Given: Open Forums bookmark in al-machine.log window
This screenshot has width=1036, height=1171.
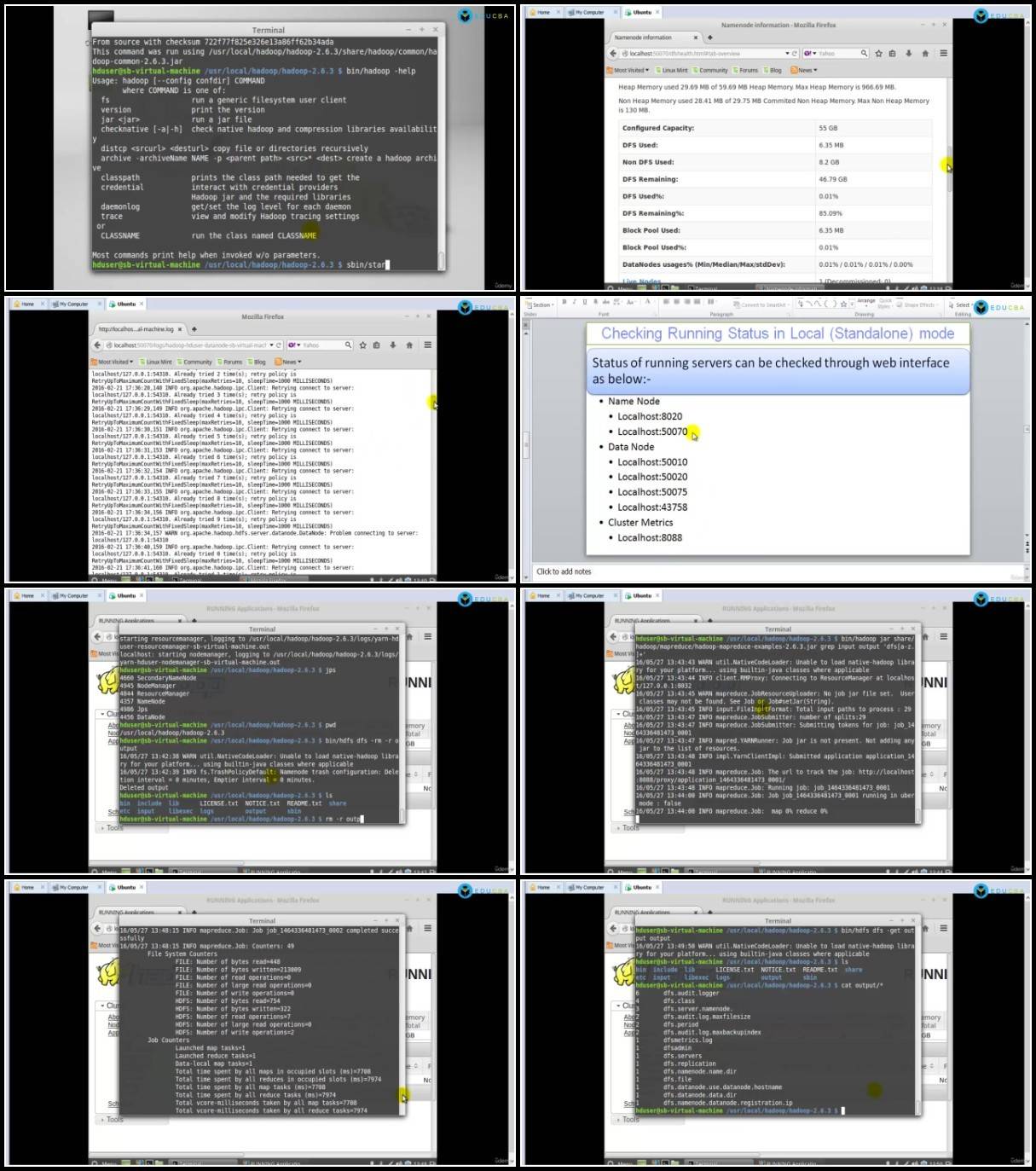Looking at the screenshot, I should click(230, 362).
